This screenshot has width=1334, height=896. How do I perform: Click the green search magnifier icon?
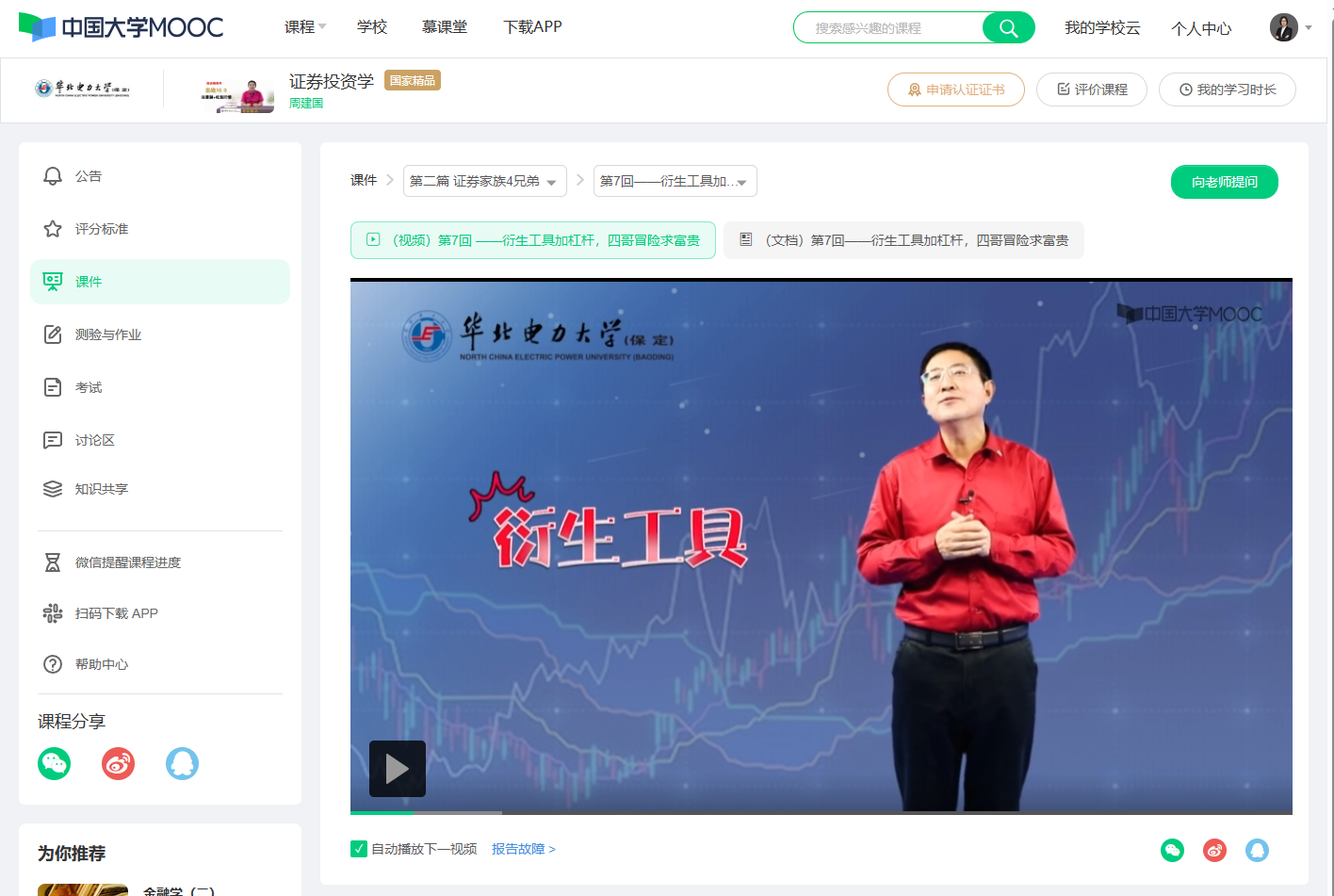[1008, 28]
